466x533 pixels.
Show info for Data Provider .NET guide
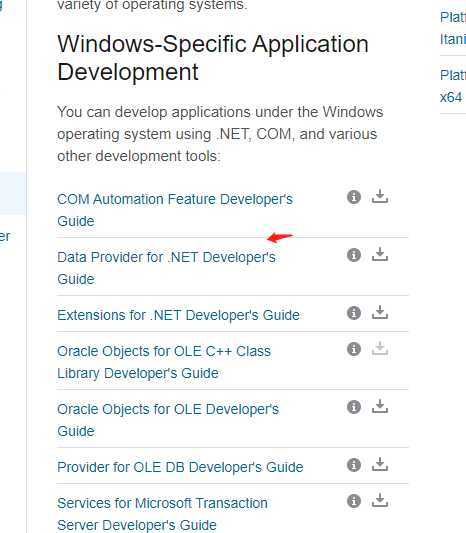tap(354, 255)
